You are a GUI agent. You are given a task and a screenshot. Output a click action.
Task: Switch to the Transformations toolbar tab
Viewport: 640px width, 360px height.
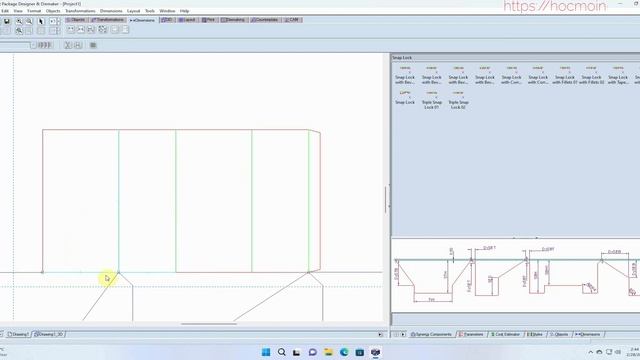108,20
